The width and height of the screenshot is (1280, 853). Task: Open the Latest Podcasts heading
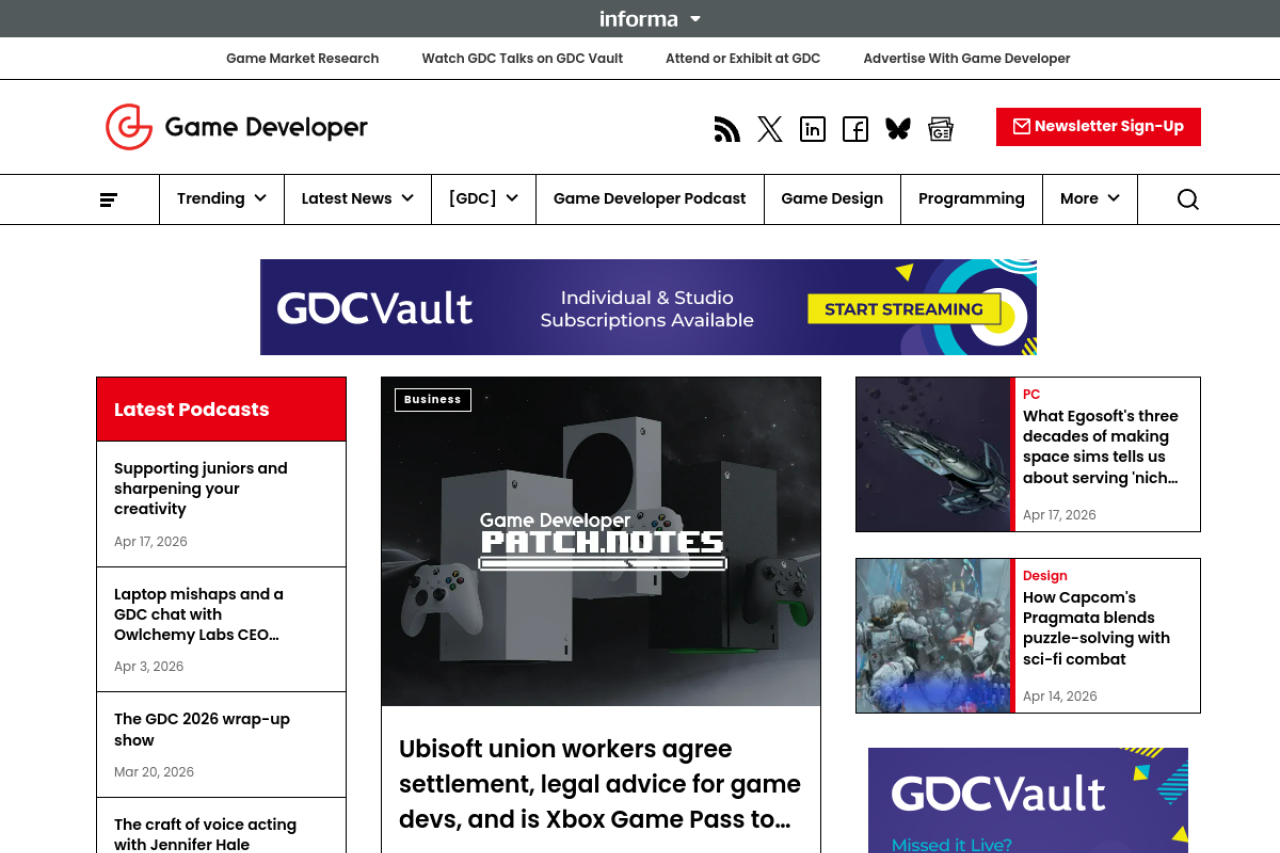(192, 409)
